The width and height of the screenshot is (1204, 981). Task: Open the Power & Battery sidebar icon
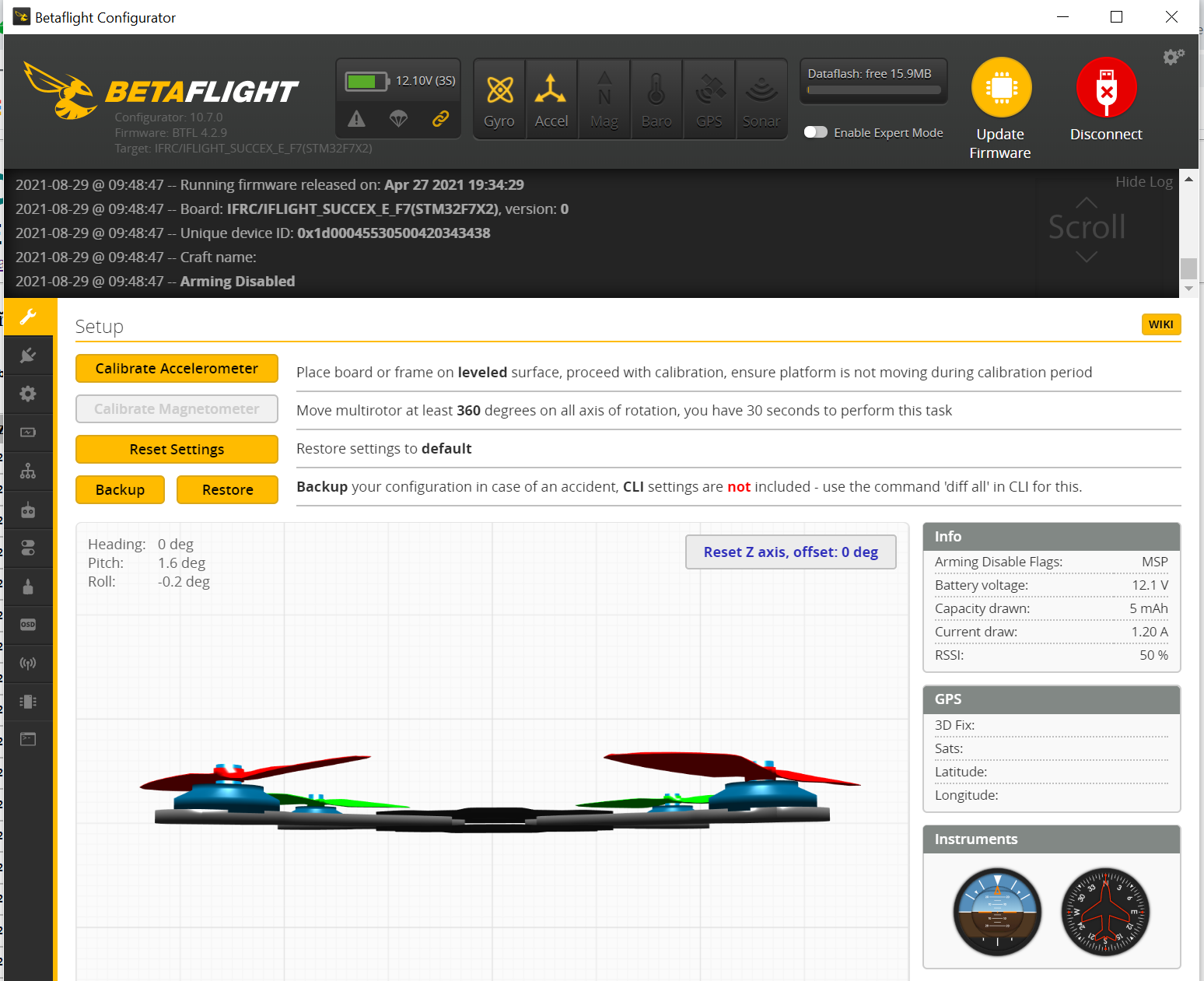28,433
